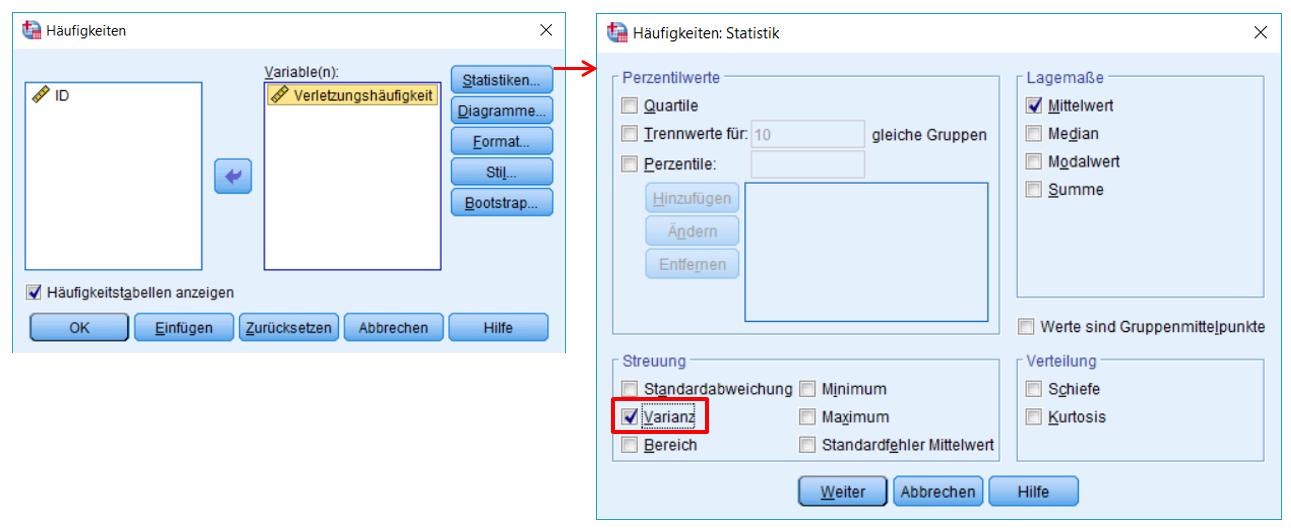Click Weiter to confirm statistics

click(x=841, y=492)
